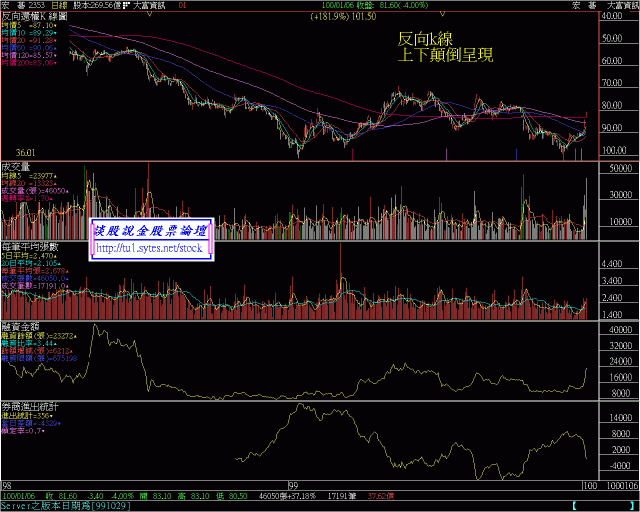640x512 pixels.
Task: Click the 98 year marker on time axis
Action: [7, 485]
